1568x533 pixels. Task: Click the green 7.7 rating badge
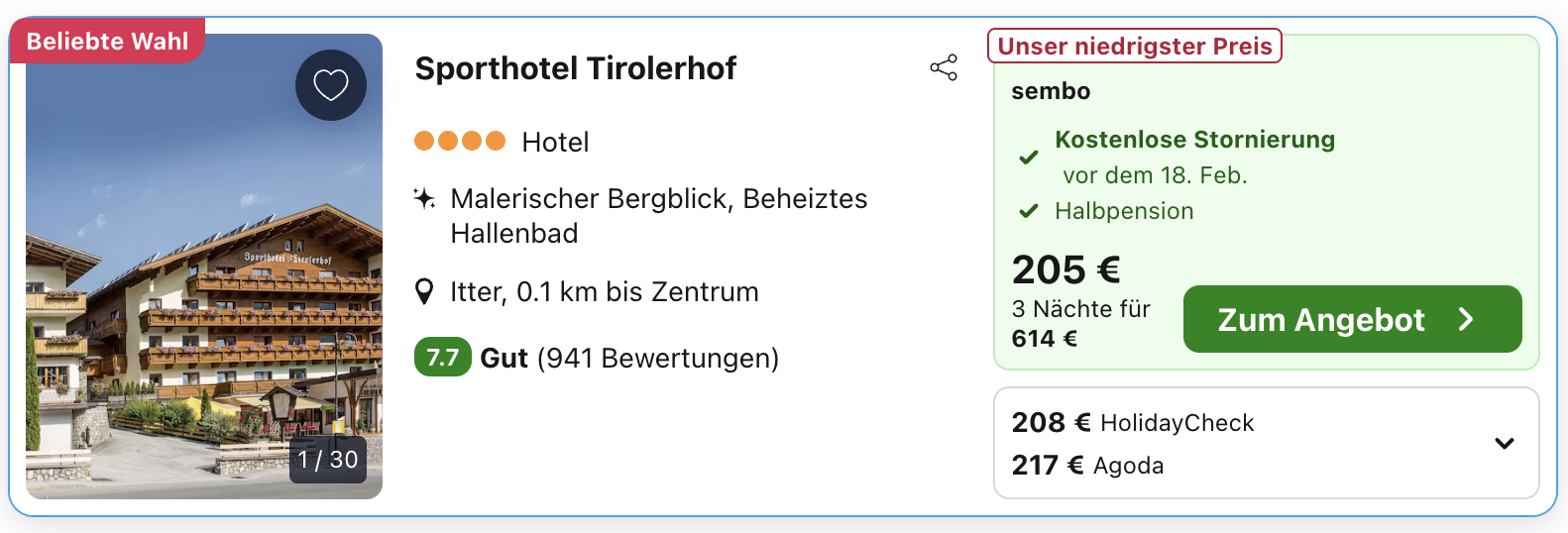point(442,358)
